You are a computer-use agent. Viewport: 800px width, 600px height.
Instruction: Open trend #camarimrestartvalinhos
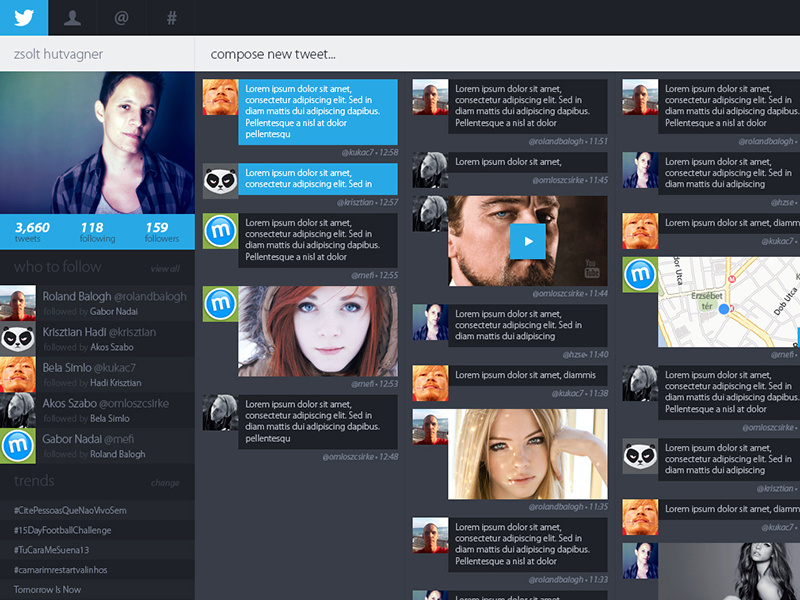tap(60, 570)
